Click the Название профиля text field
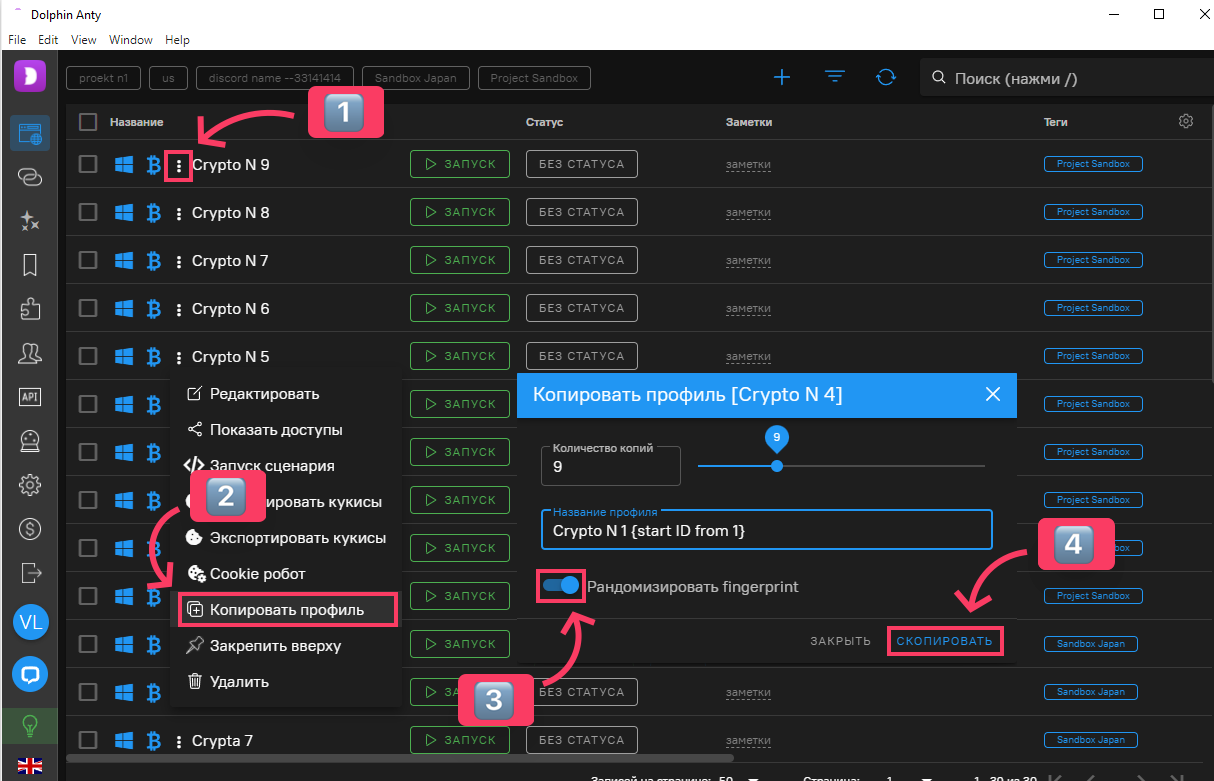 click(x=765, y=531)
